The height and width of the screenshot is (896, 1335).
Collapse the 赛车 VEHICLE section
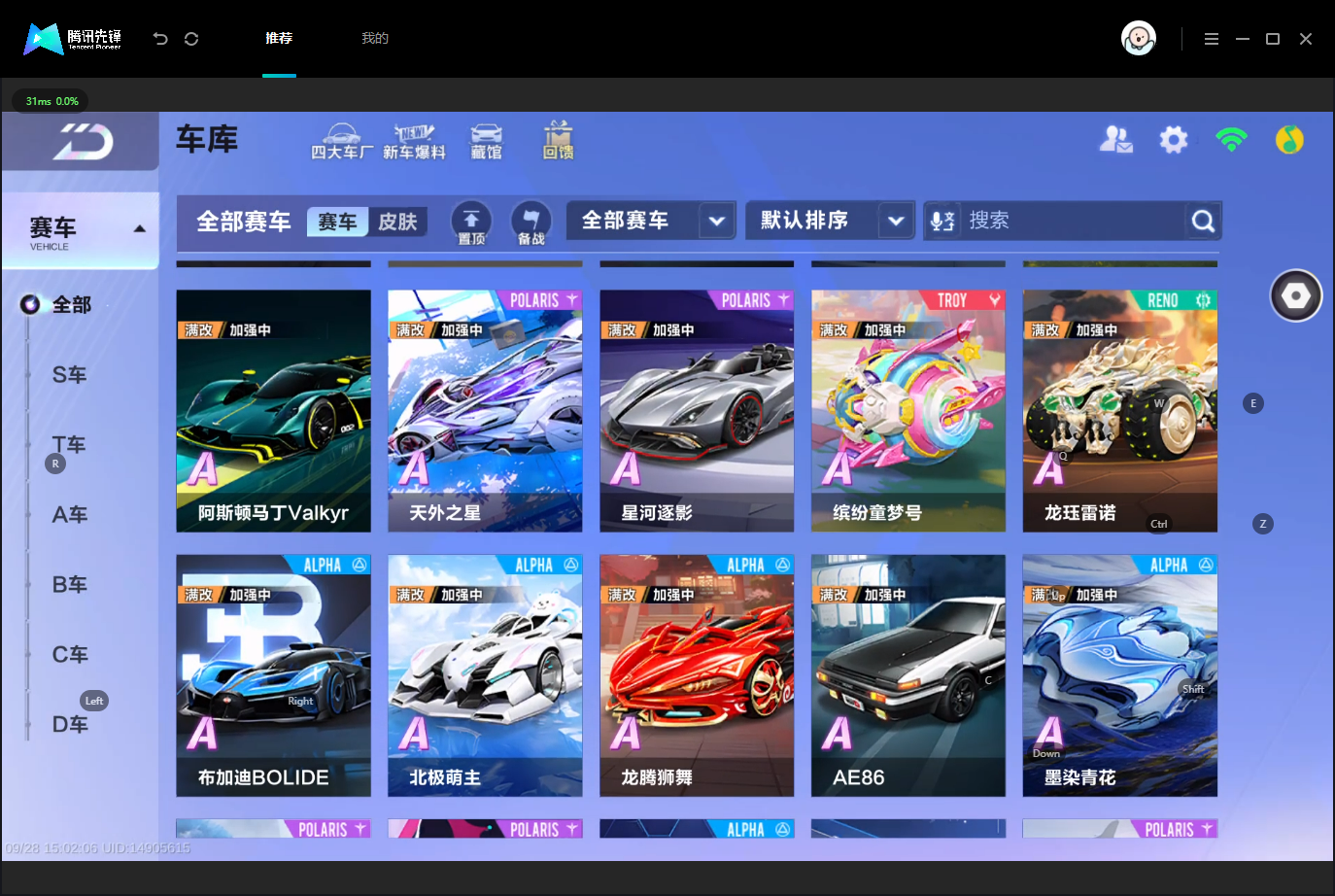coord(81,230)
